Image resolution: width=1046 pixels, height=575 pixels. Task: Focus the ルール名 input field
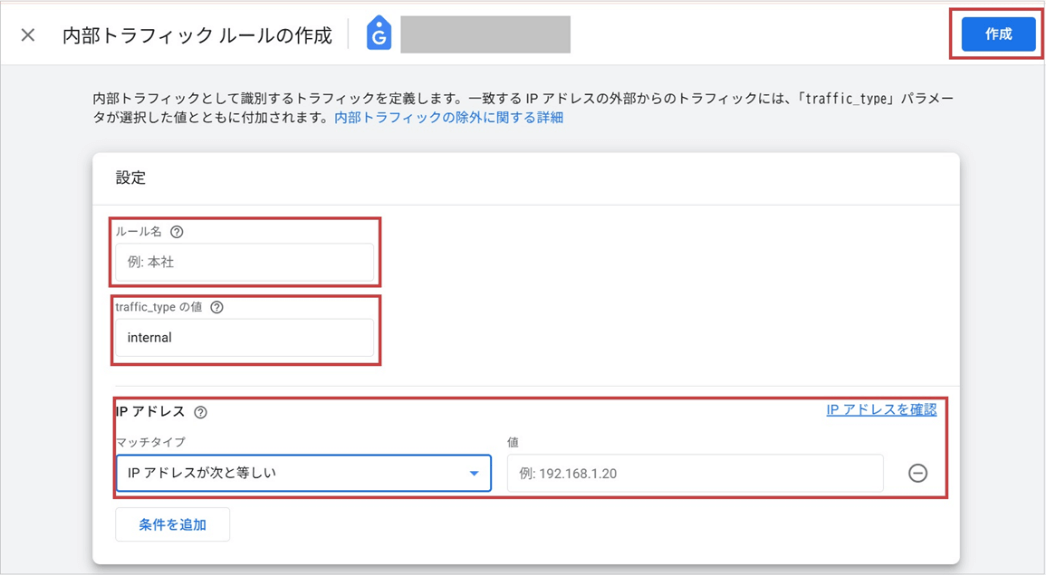[x=244, y=261]
